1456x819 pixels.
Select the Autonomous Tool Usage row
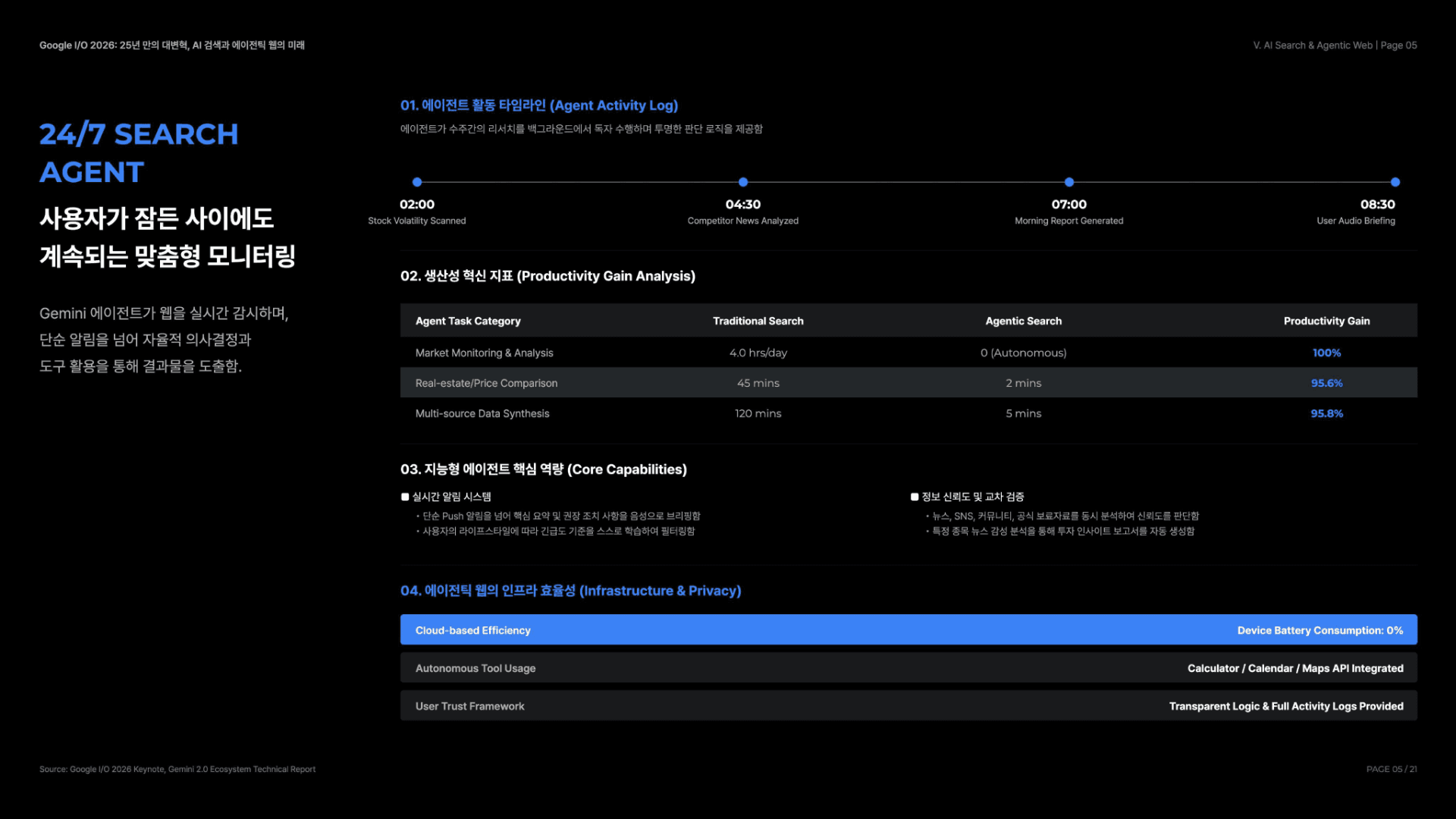click(x=908, y=667)
